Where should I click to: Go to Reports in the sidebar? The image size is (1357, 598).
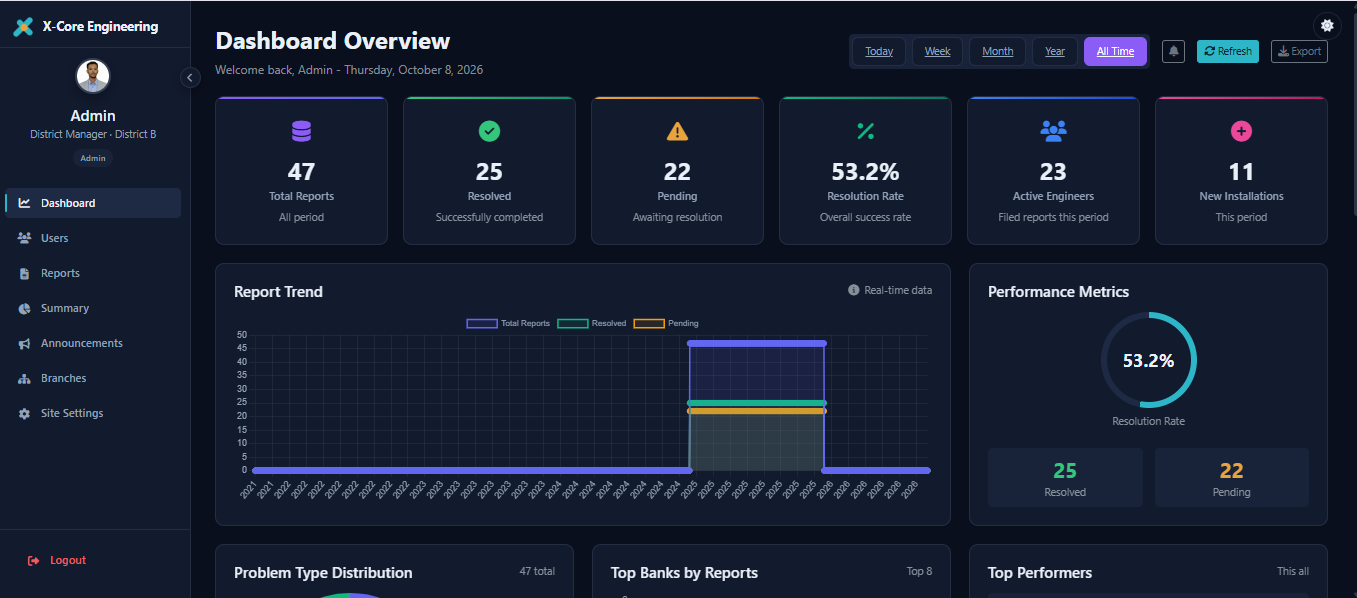coord(93,273)
